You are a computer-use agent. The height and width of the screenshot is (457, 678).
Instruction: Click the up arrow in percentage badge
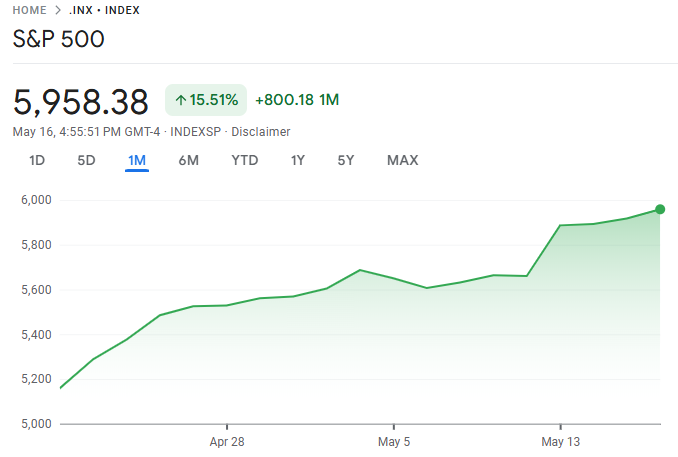click(181, 100)
